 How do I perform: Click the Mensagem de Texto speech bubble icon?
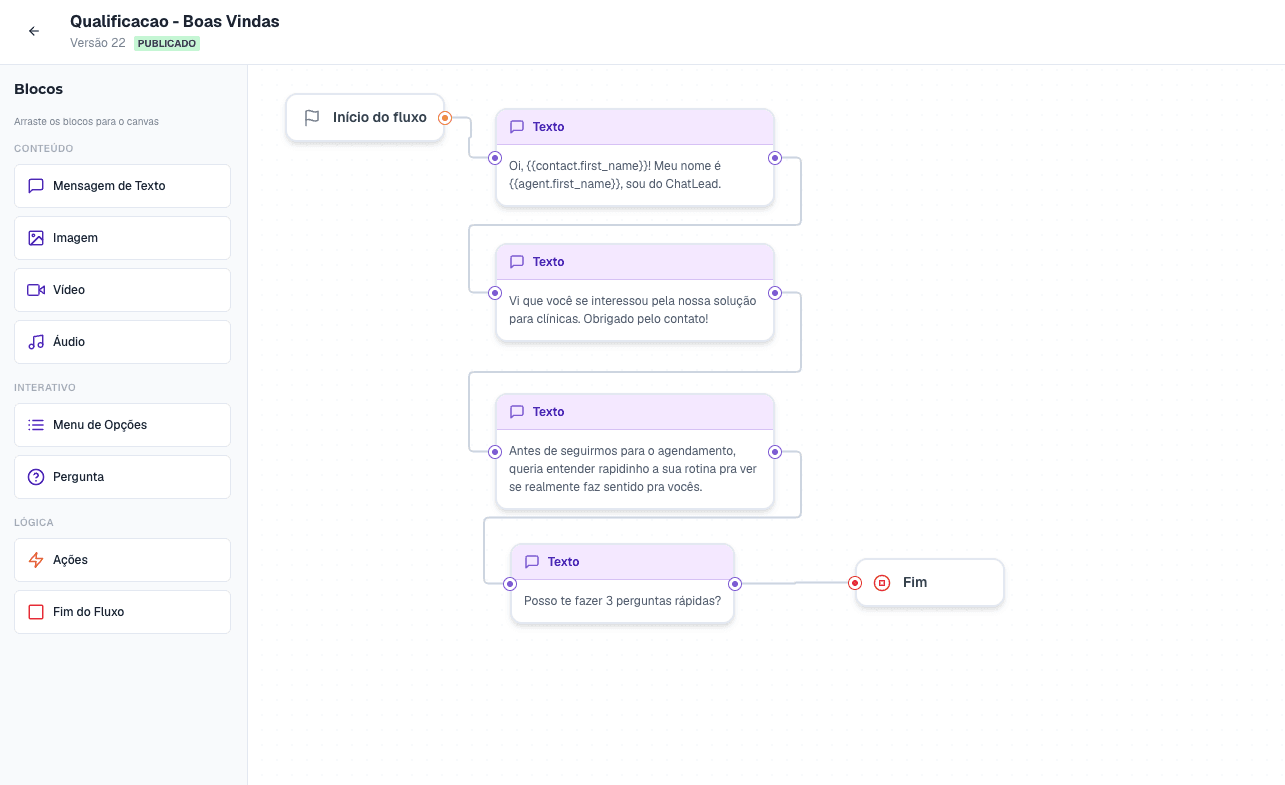[36, 186]
